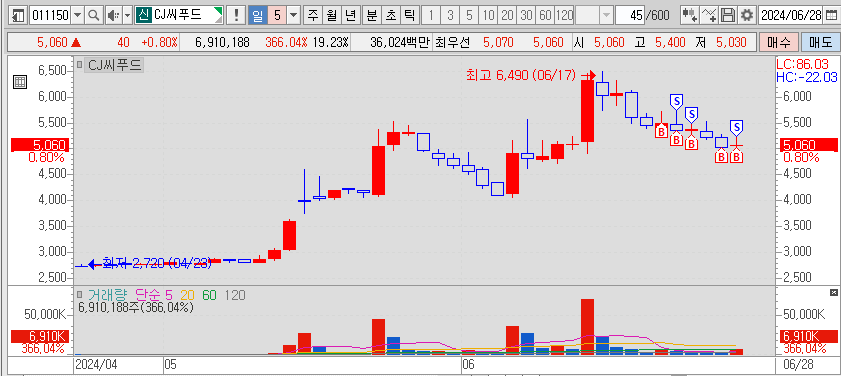841x376 pixels.
Task: Open chart settings gear icon
Action: pyautogui.click(x=747, y=15)
